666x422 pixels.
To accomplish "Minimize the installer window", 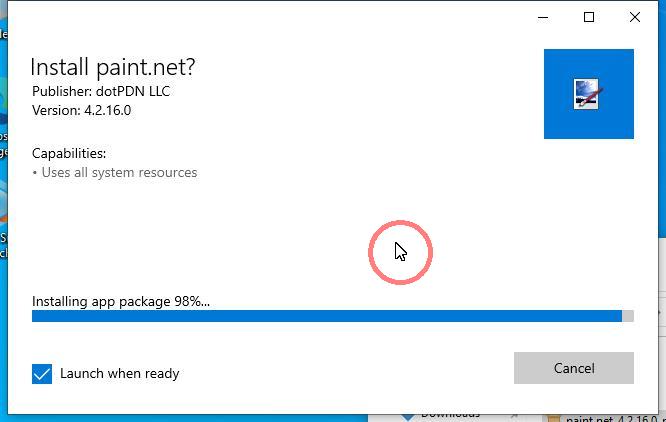I will coord(544,17).
